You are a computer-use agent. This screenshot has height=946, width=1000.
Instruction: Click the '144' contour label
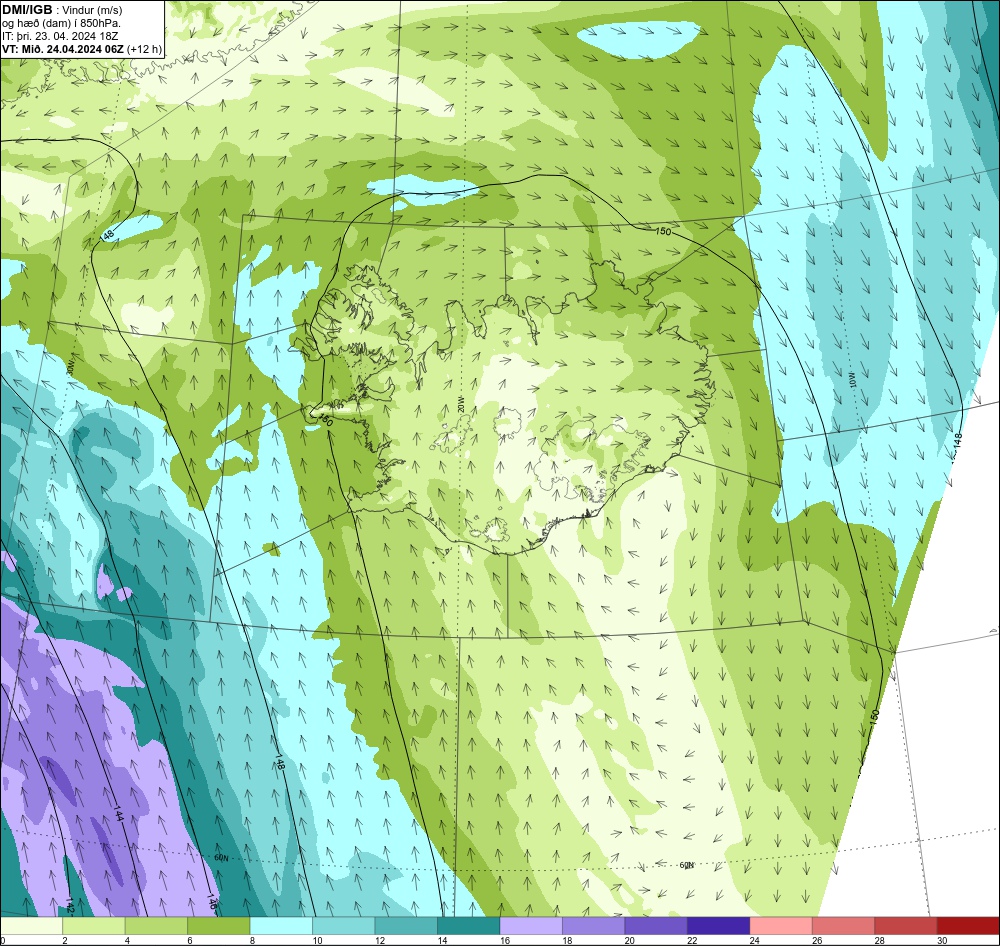118,813
